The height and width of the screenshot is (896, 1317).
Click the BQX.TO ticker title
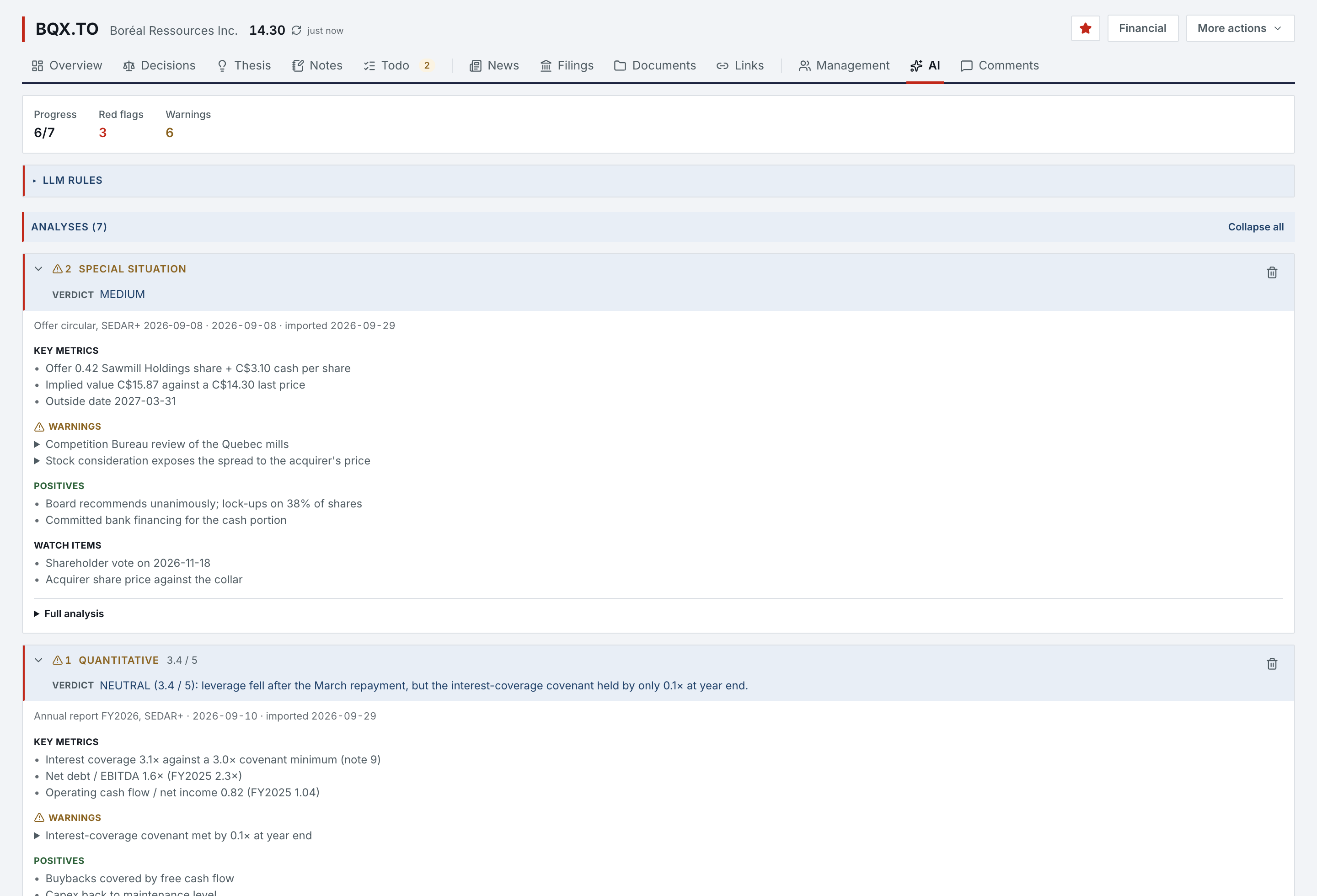coord(67,29)
